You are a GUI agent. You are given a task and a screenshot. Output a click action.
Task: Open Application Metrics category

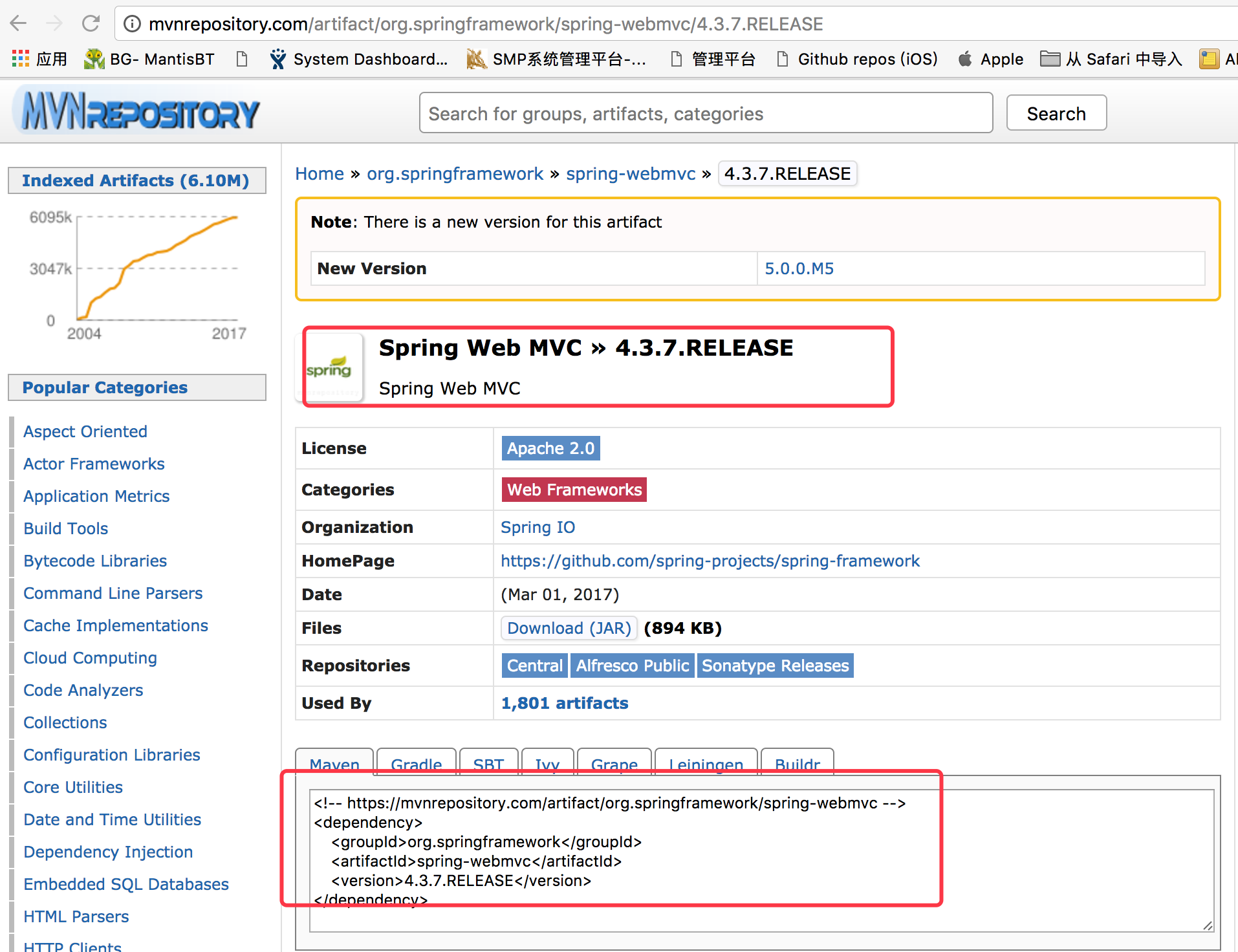(96, 496)
